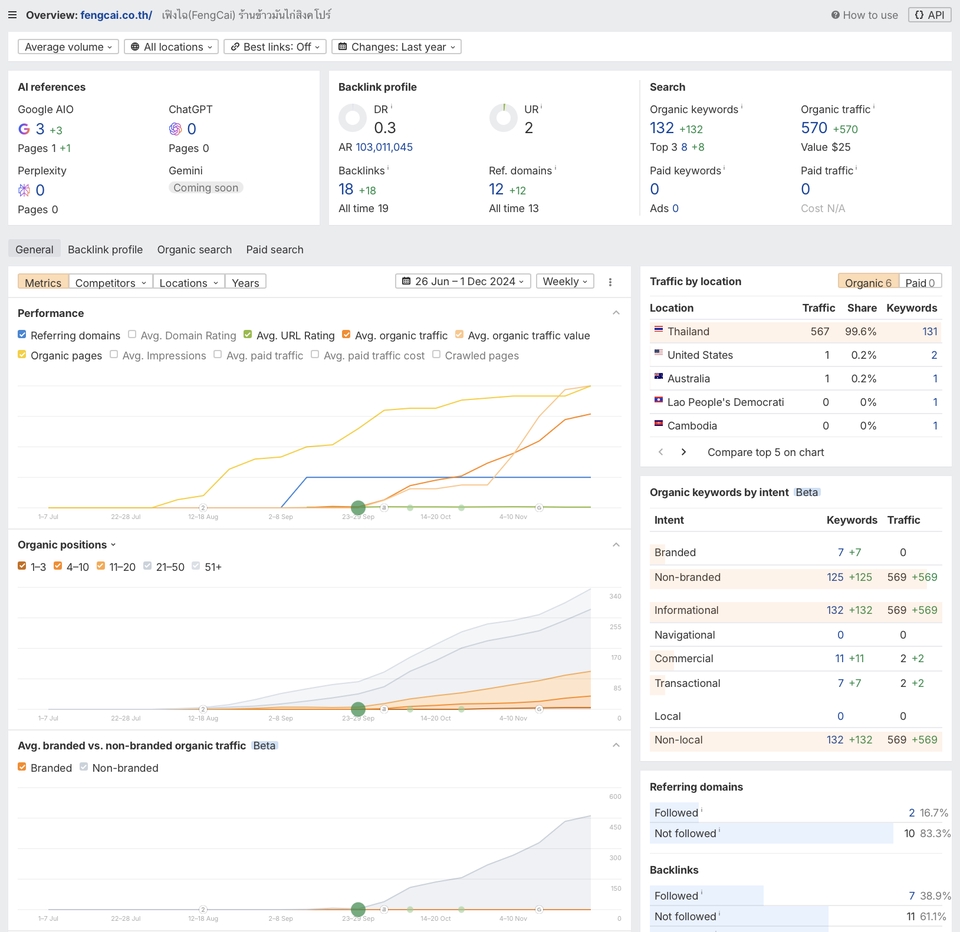960x932 pixels.
Task: Collapse the Organic positions section
Action: (616, 544)
